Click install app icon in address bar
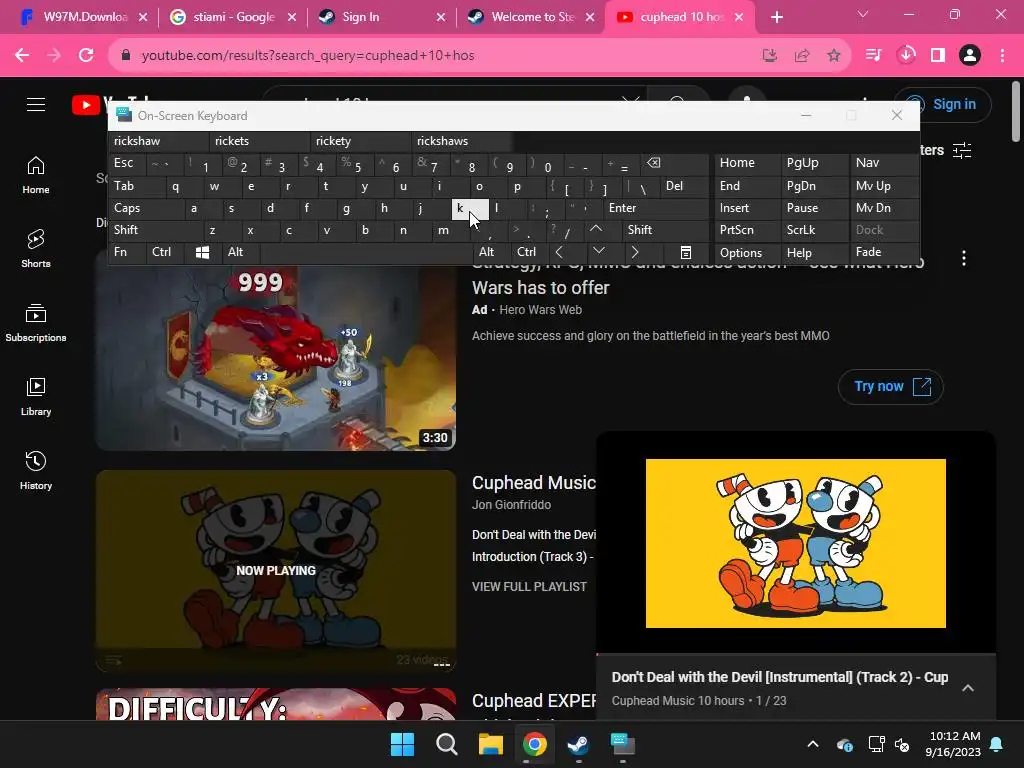Viewport: 1024px width, 768px height. click(x=770, y=56)
